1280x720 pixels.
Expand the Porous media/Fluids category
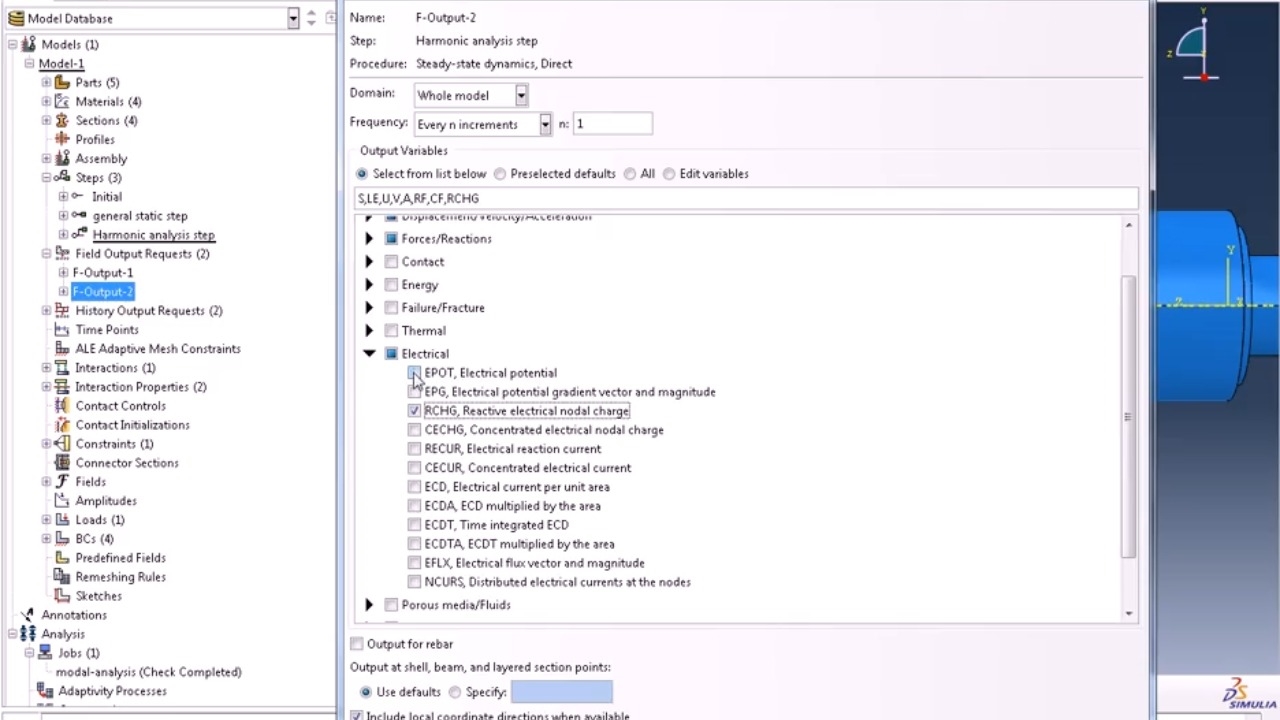(369, 605)
